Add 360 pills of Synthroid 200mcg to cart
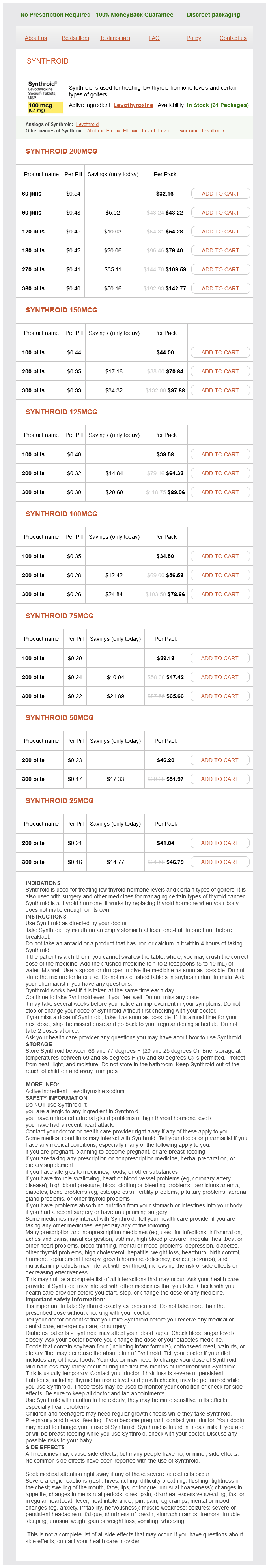Viewport: 269px width, 1568px height. [x=220, y=288]
